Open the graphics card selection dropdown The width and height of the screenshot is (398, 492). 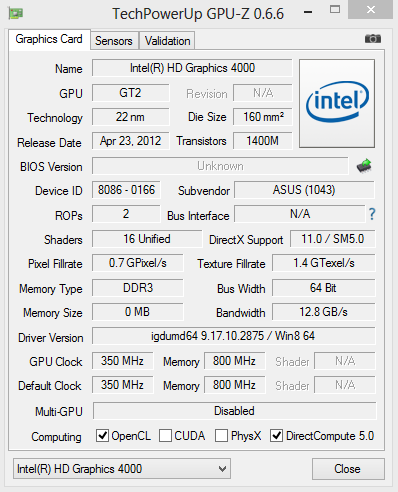[x=122, y=469]
